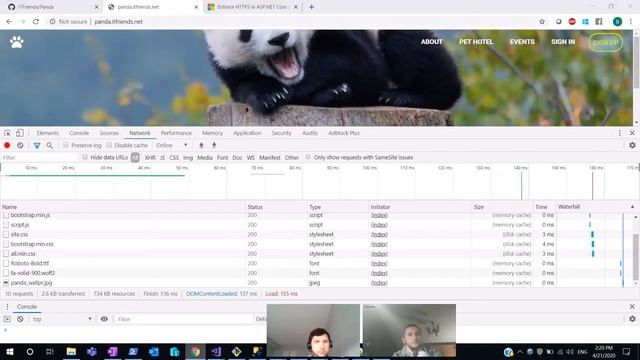640x360 pixels.
Task: Click the console Filter input
Action: (184, 319)
